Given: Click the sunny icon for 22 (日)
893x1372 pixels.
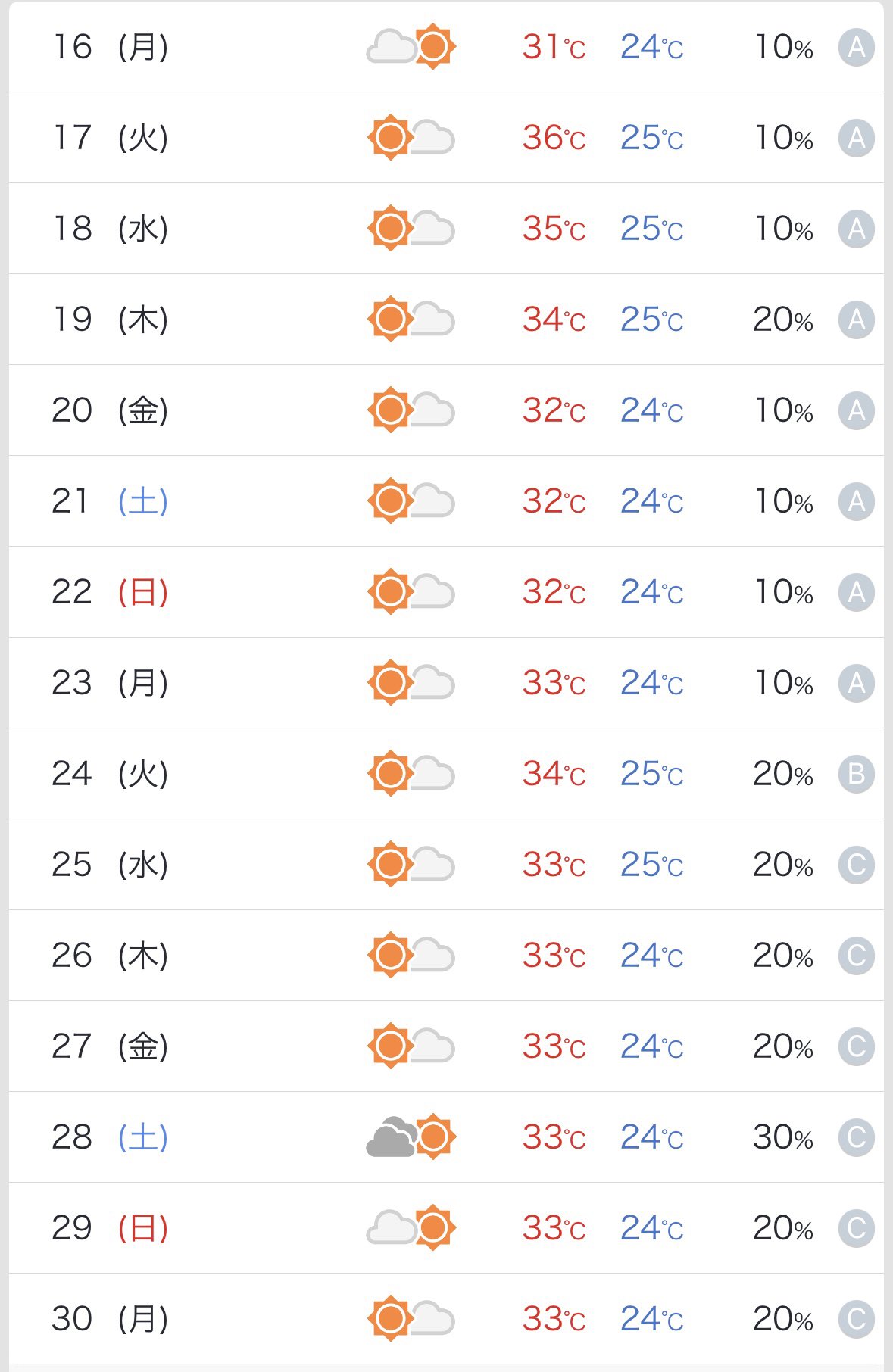Looking at the screenshot, I should pyautogui.click(x=411, y=592).
